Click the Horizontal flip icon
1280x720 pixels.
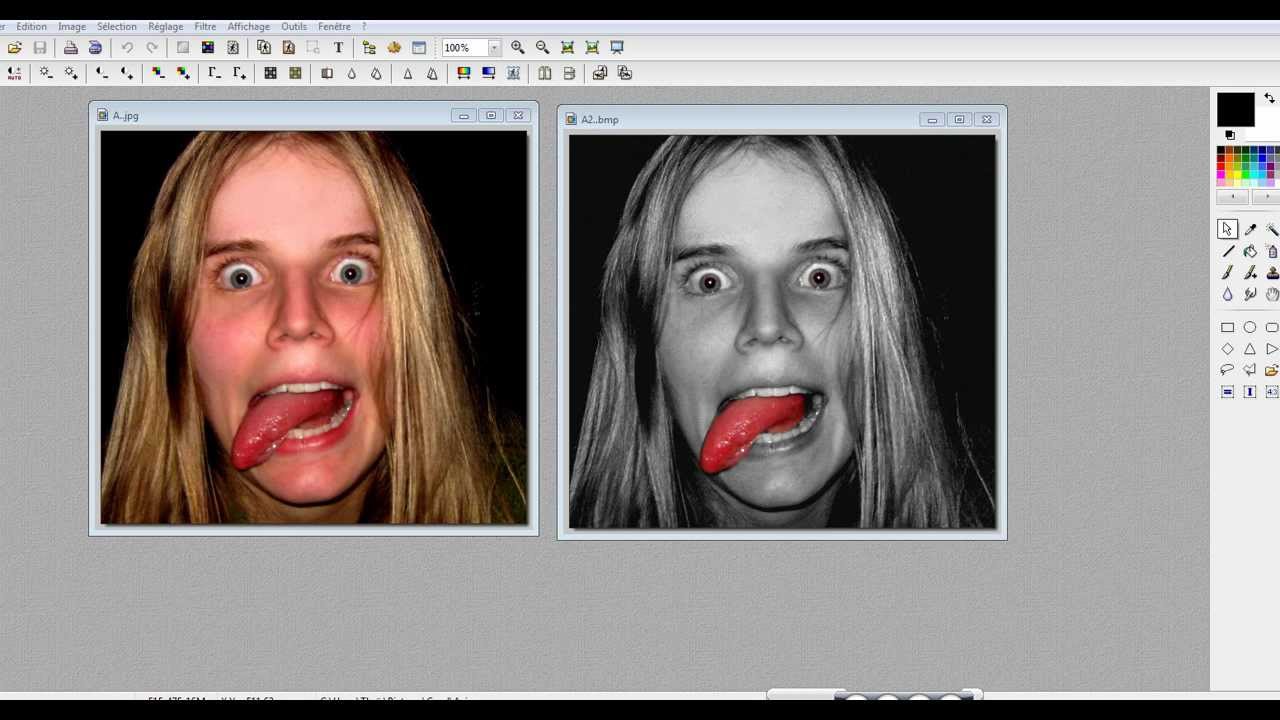tap(545, 73)
